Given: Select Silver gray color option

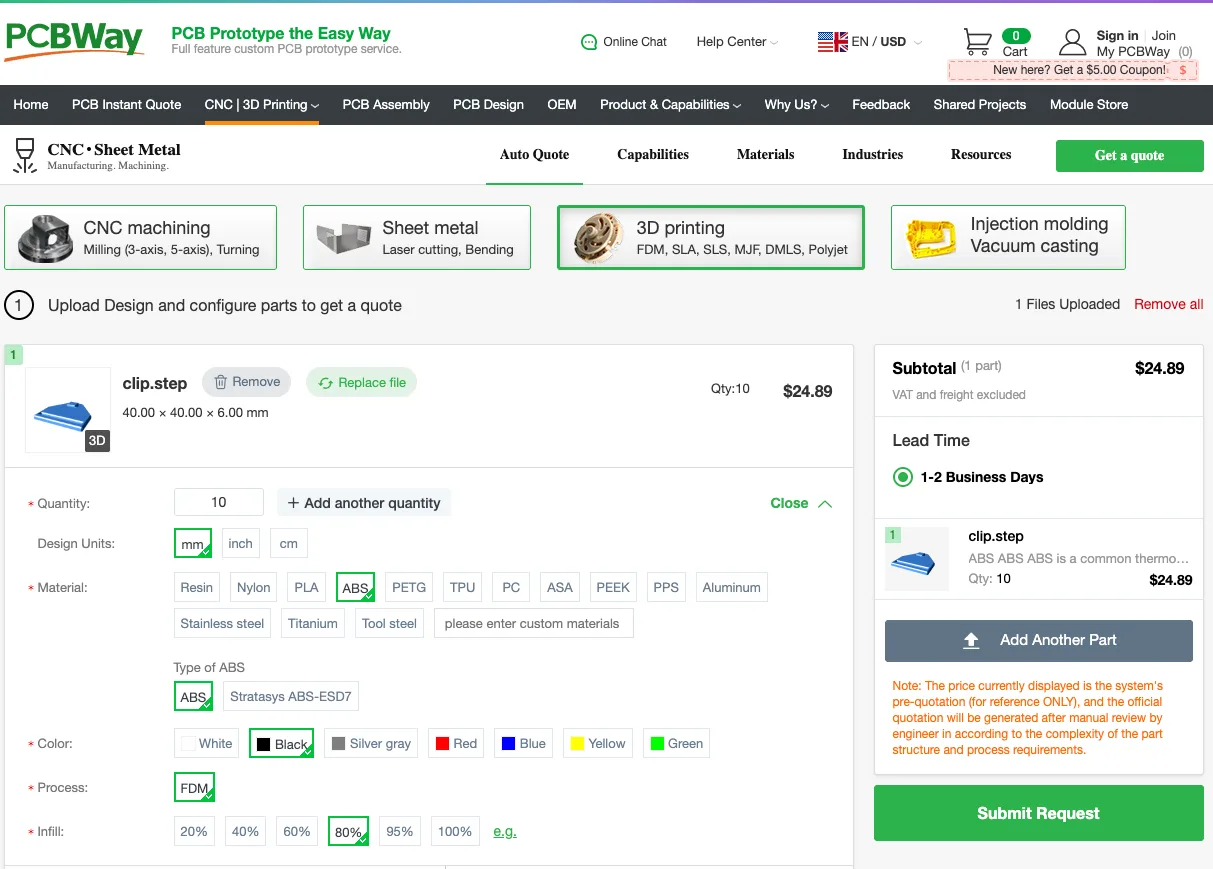Looking at the screenshot, I should 371,743.
